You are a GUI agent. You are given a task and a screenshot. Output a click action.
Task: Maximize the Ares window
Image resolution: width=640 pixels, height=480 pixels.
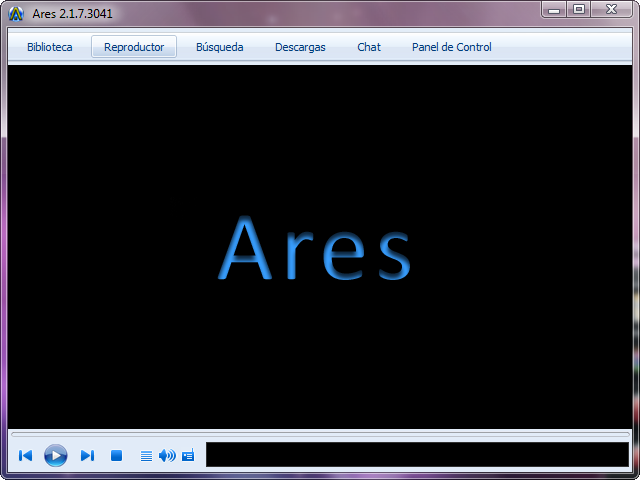[578, 9]
